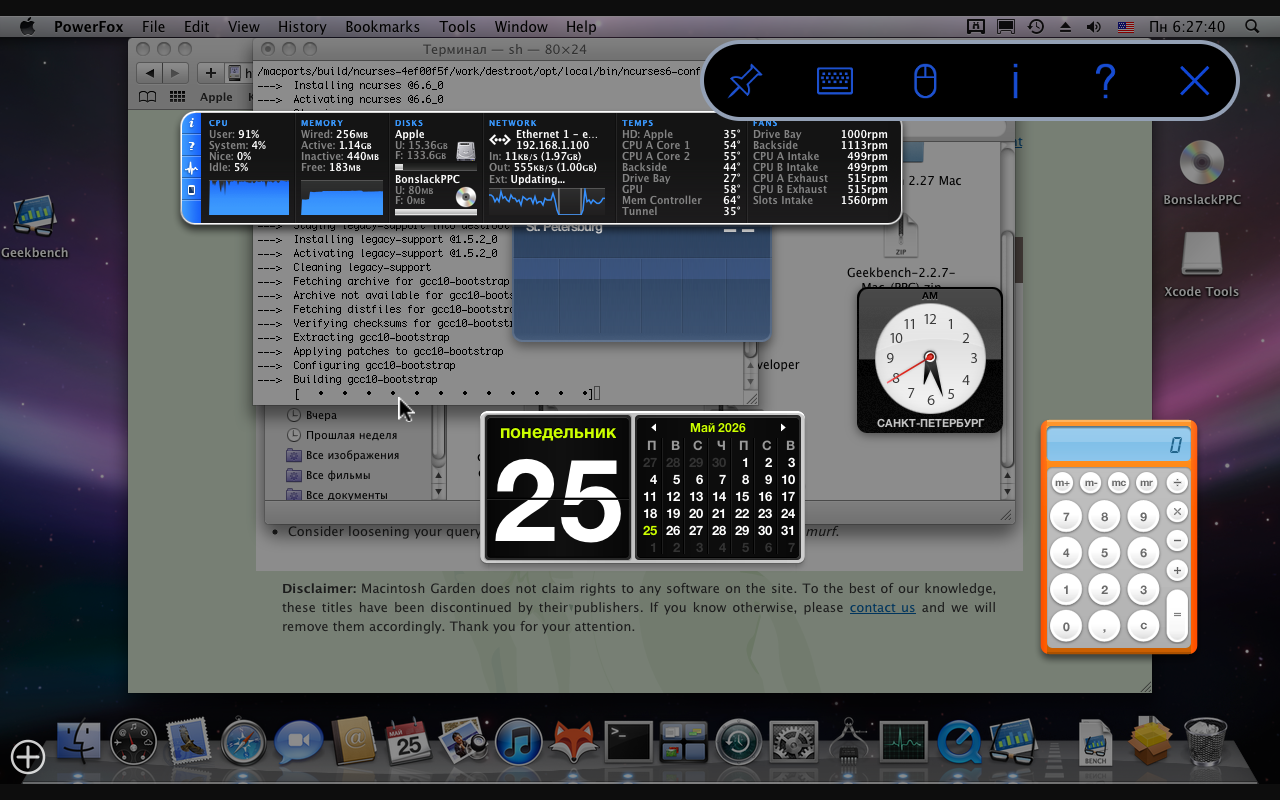The width and height of the screenshot is (1280, 800).
Task: Open Activity Monitor in the Dock
Action: click(x=903, y=744)
